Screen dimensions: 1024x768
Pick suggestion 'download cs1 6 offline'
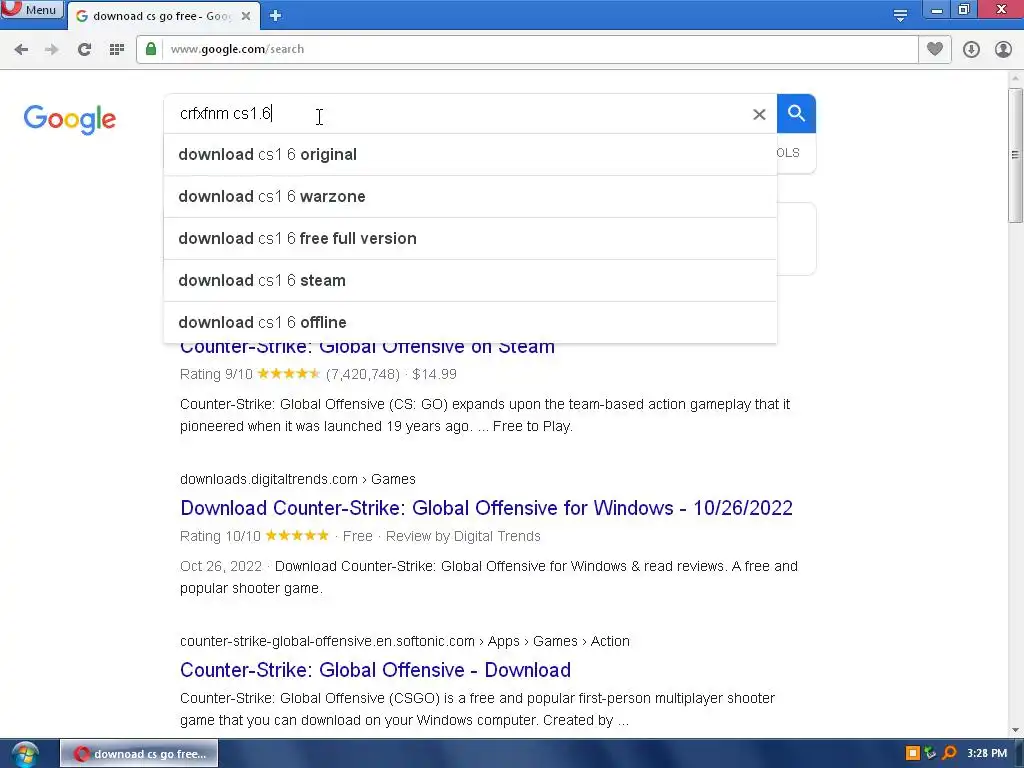[470, 322]
